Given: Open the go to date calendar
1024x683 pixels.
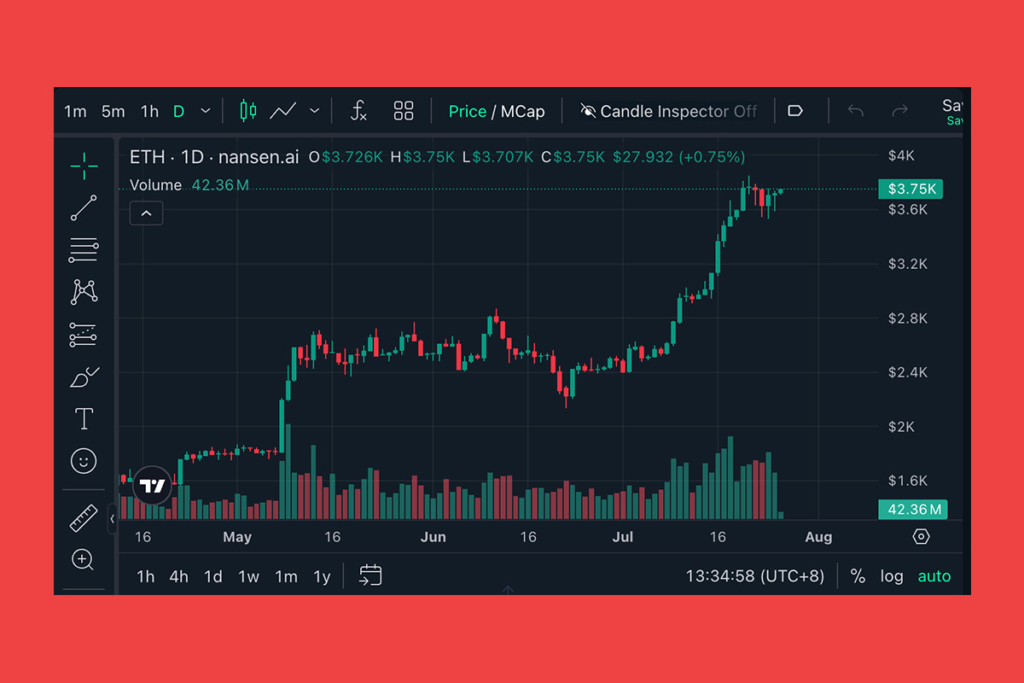Looking at the screenshot, I should (370, 576).
